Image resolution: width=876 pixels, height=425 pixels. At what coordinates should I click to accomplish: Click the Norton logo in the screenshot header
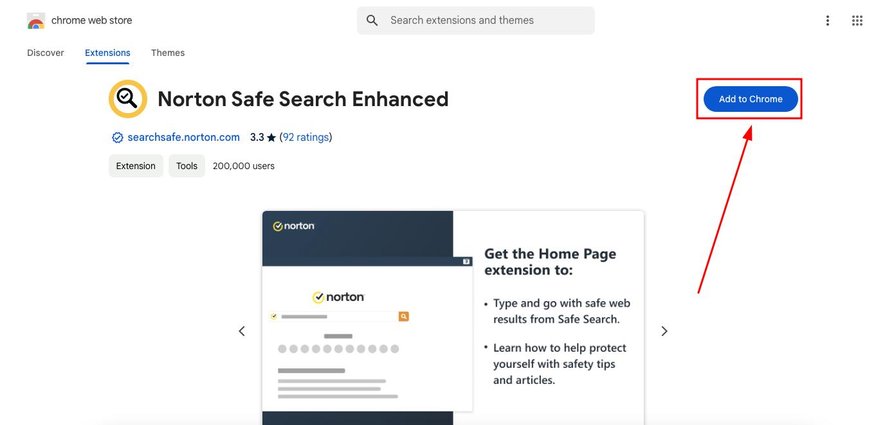point(294,226)
